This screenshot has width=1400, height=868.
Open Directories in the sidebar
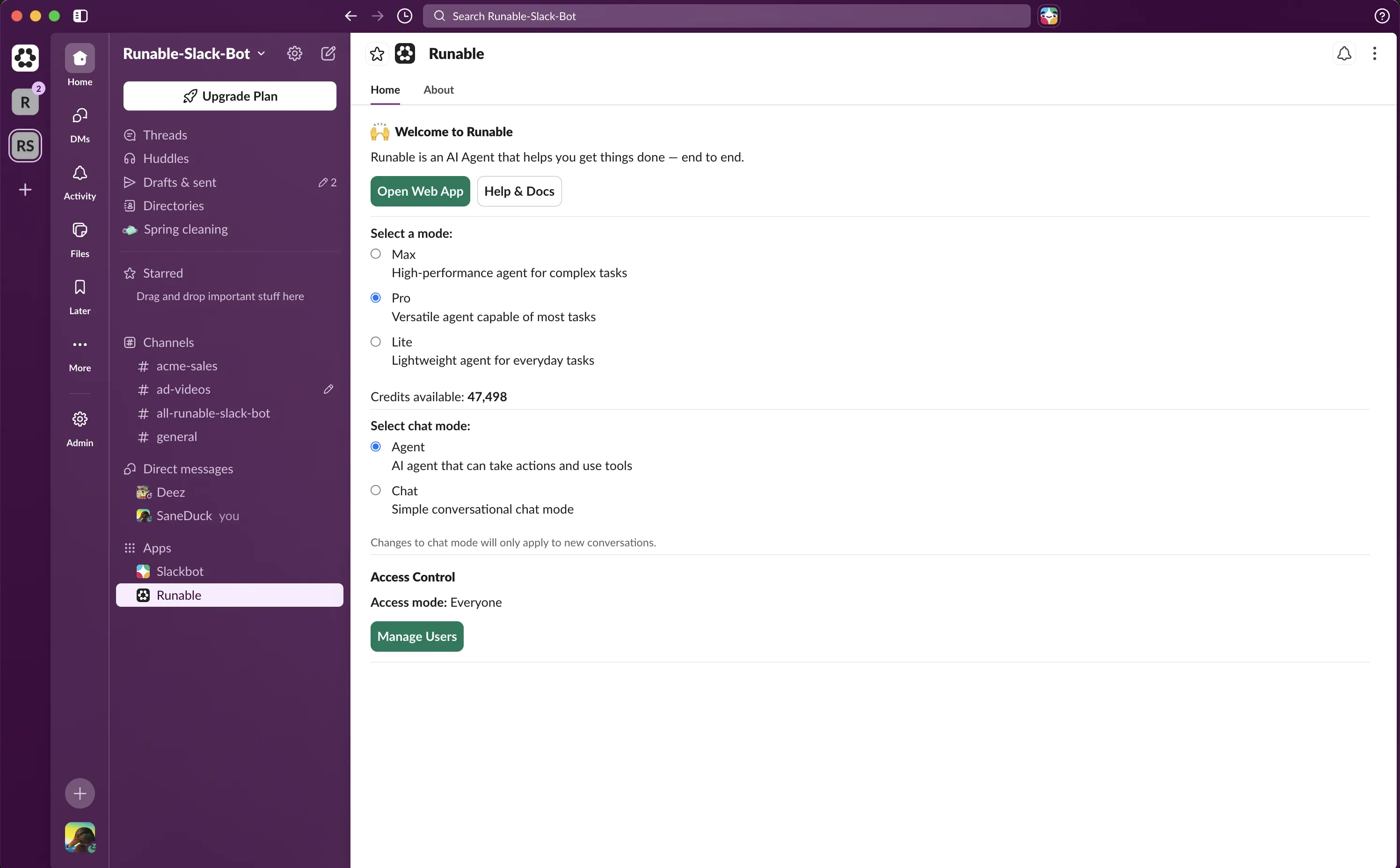coord(229,206)
